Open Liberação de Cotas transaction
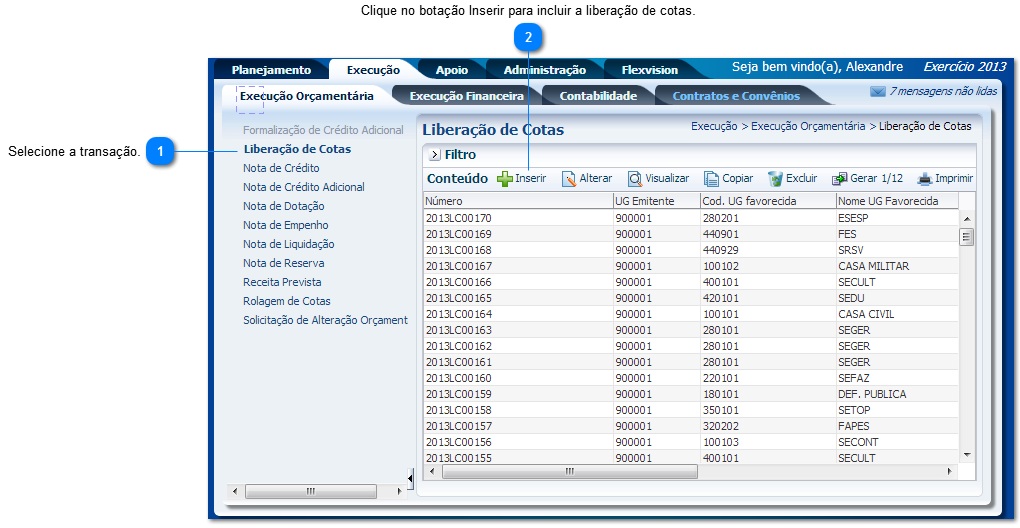The width and height of the screenshot is (1020, 528). pos(297,149)
